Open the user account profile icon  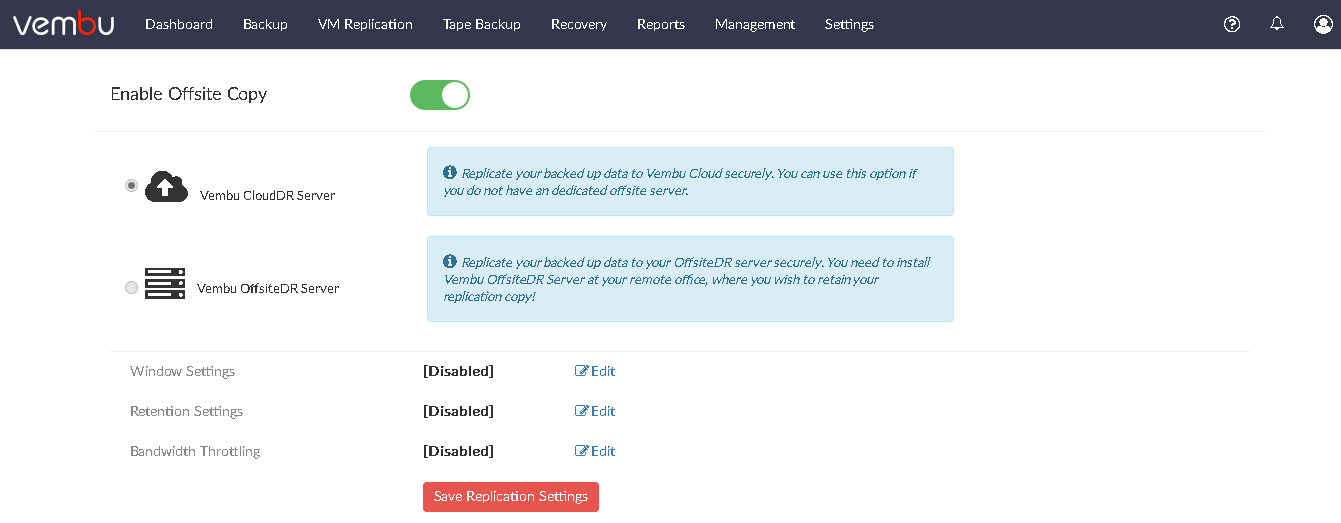1323,24
